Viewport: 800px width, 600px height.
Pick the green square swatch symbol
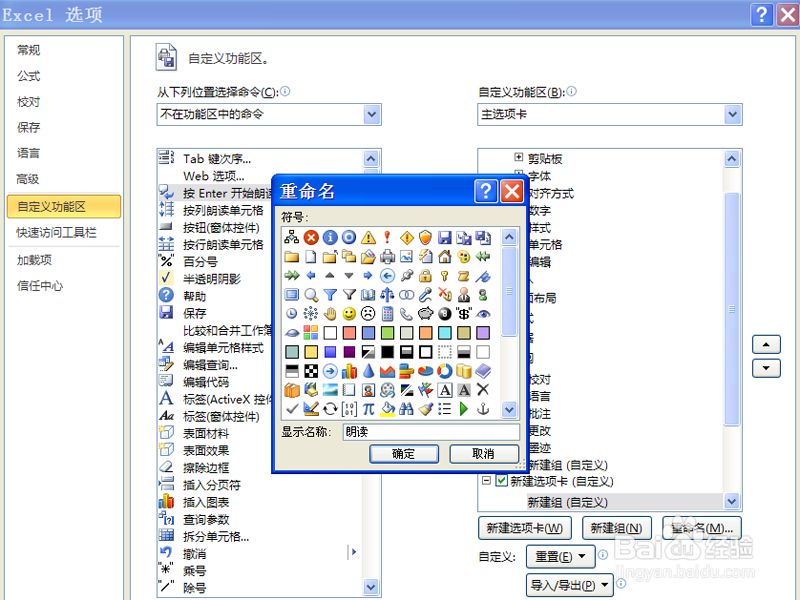(387, 333)
